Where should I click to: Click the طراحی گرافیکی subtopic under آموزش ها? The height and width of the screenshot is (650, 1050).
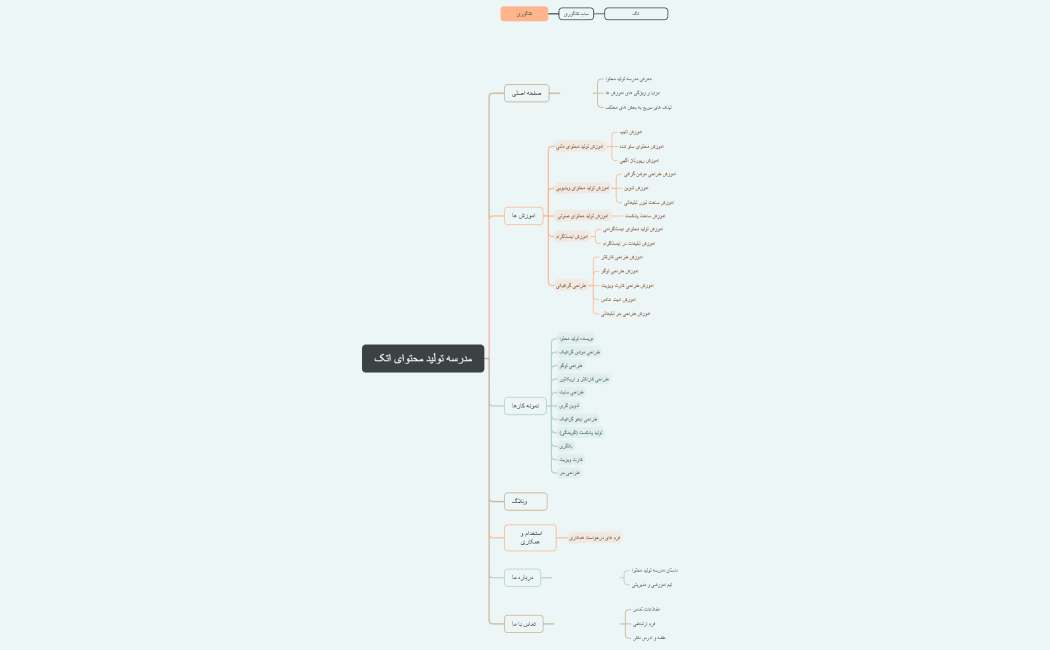tap(571, 285)
